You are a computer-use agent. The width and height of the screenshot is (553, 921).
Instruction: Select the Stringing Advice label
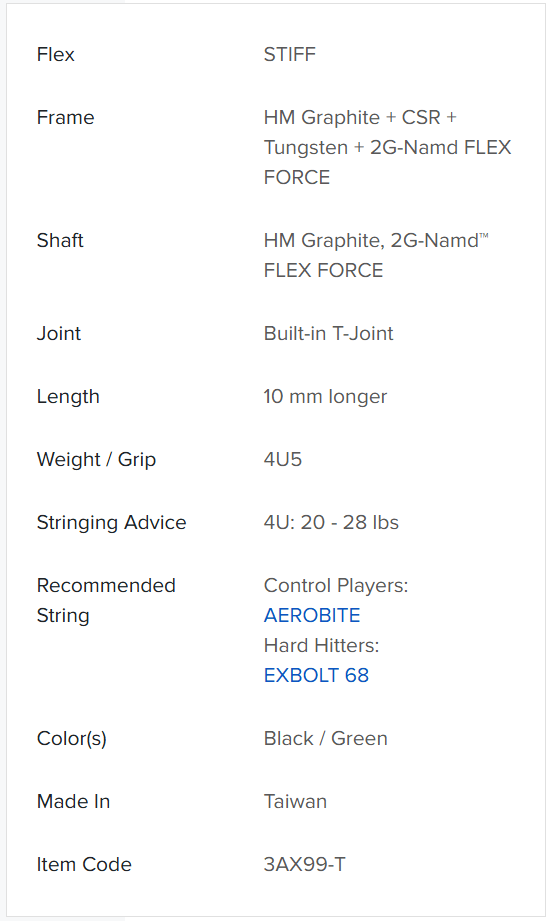pos(111,522)
